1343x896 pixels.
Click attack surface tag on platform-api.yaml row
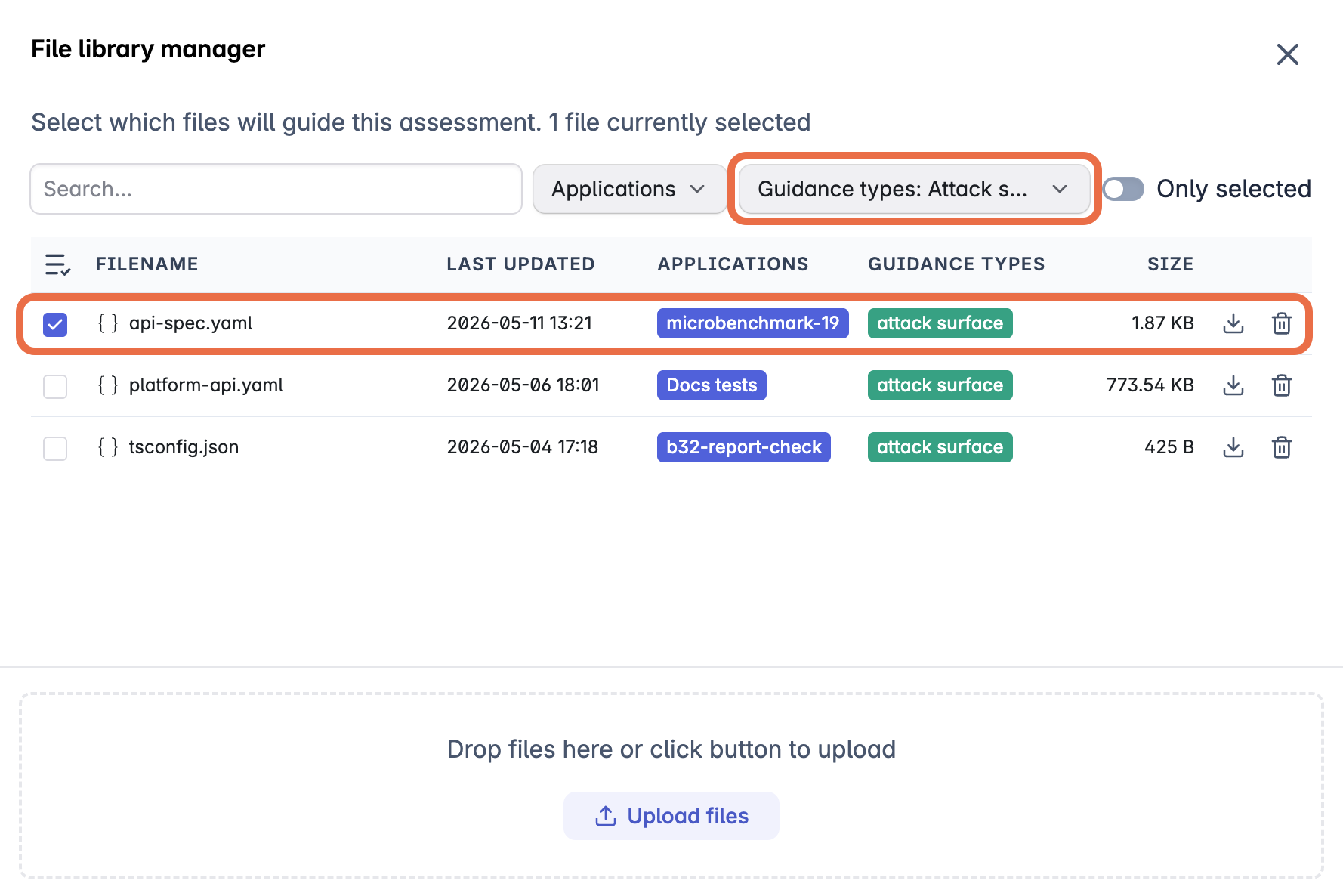coord(940,385)
